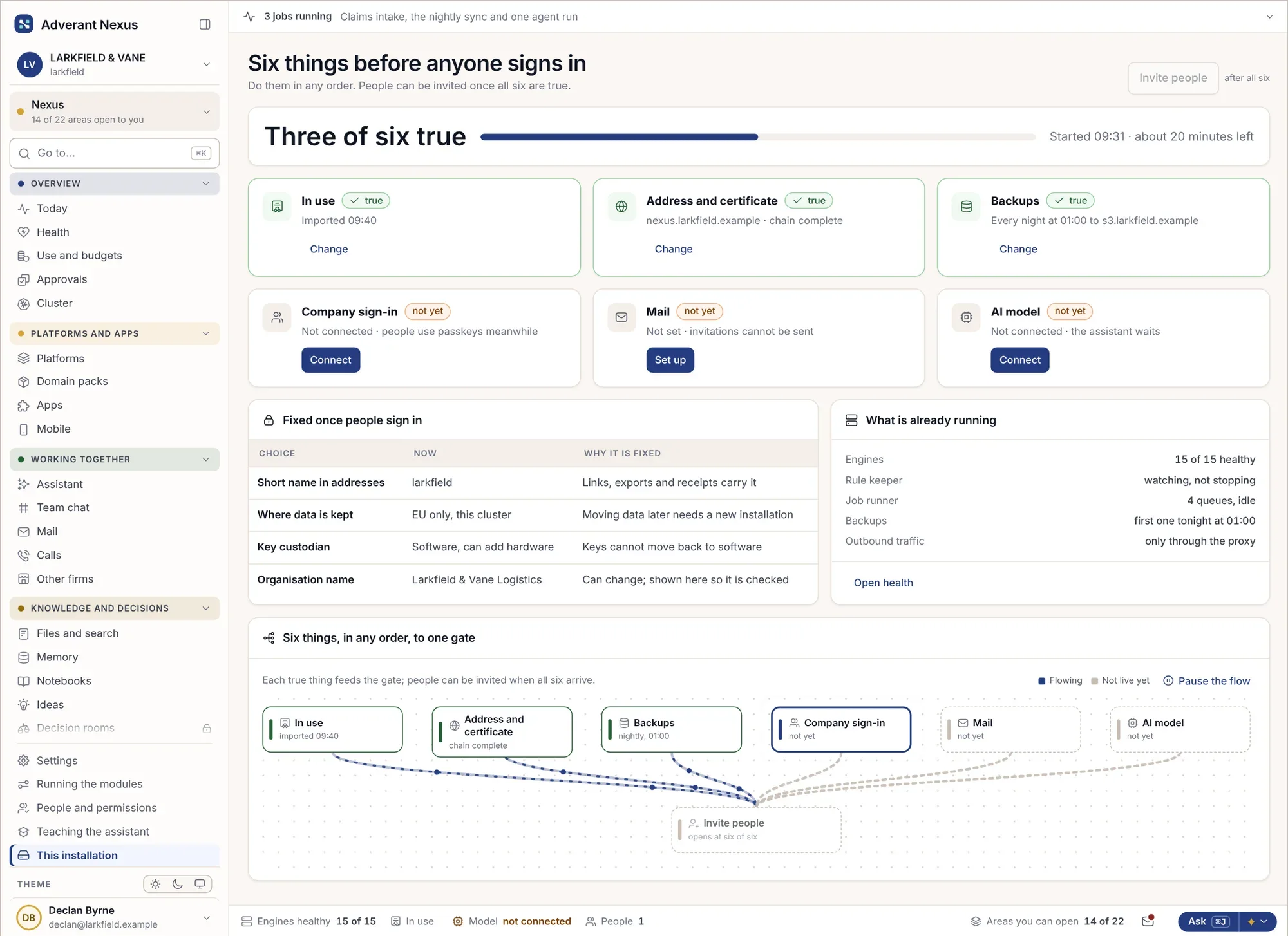Open the mail notification icon in status bar
This screenshot has width=1288, height=936.
[1148, 921]
